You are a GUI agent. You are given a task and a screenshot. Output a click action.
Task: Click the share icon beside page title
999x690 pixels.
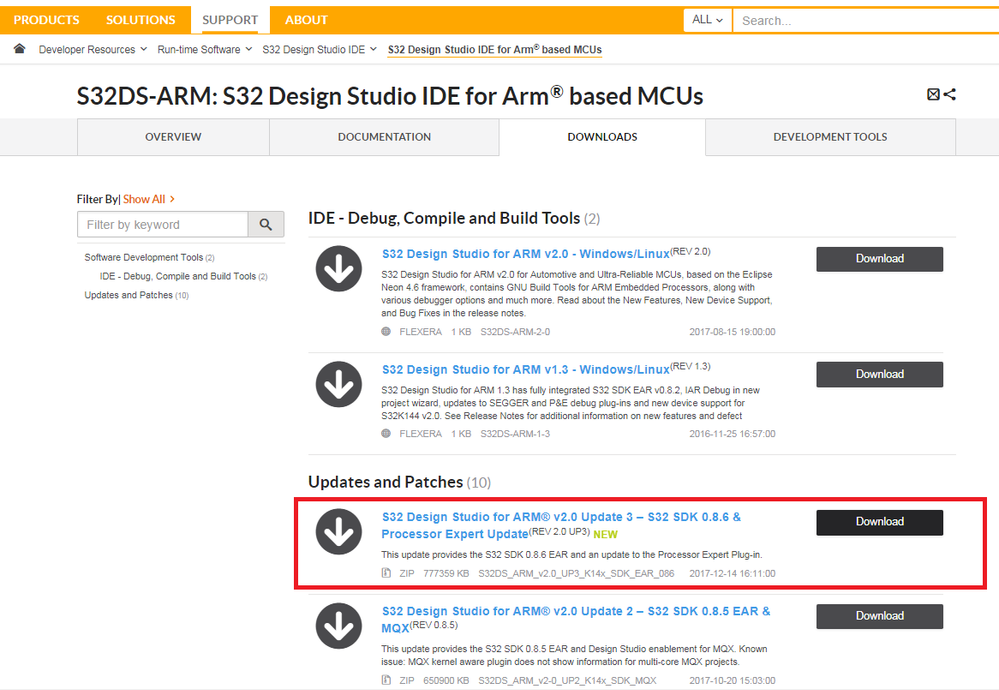[x=950, y=94]
